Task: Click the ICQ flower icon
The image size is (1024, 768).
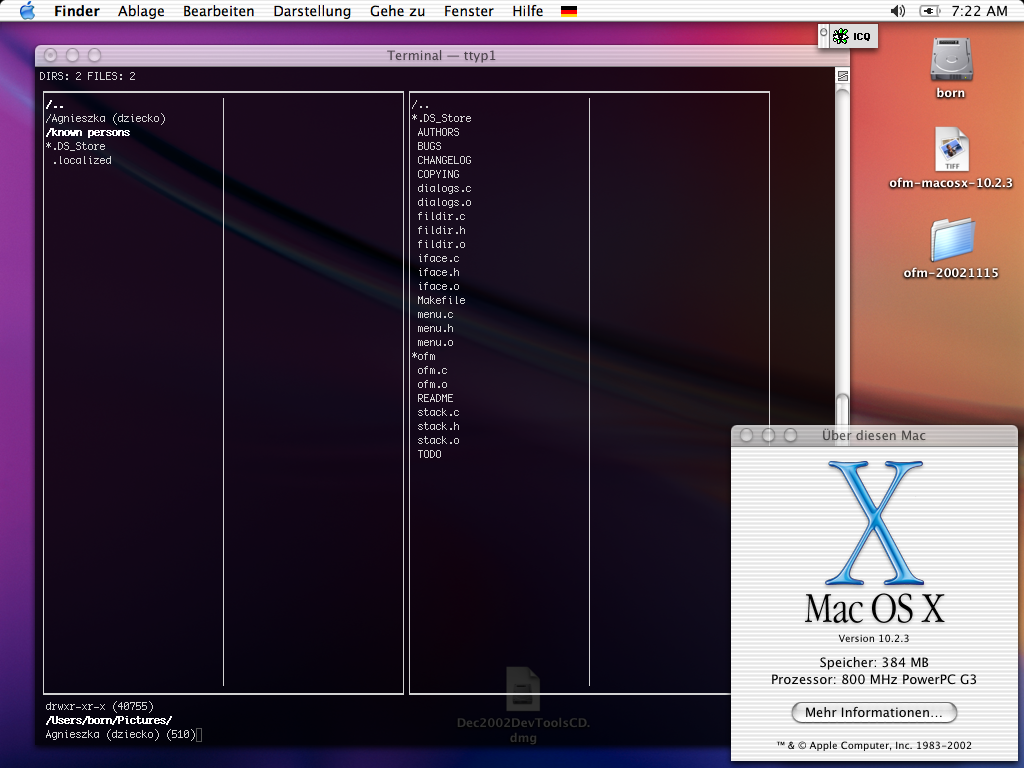Action: [841, 37]
